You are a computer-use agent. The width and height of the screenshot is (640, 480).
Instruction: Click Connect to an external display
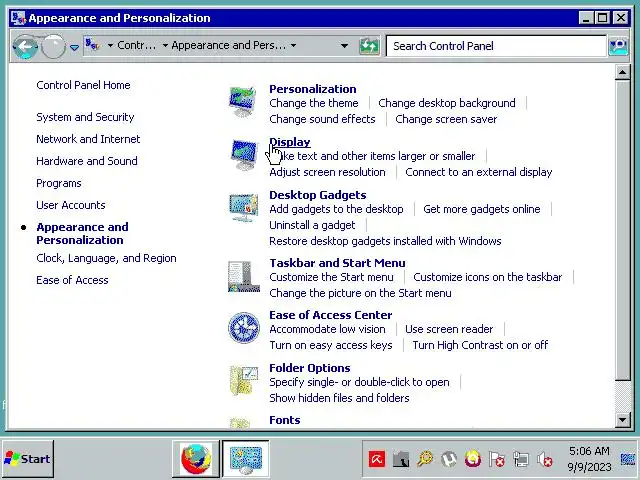(x=479, y=172)
